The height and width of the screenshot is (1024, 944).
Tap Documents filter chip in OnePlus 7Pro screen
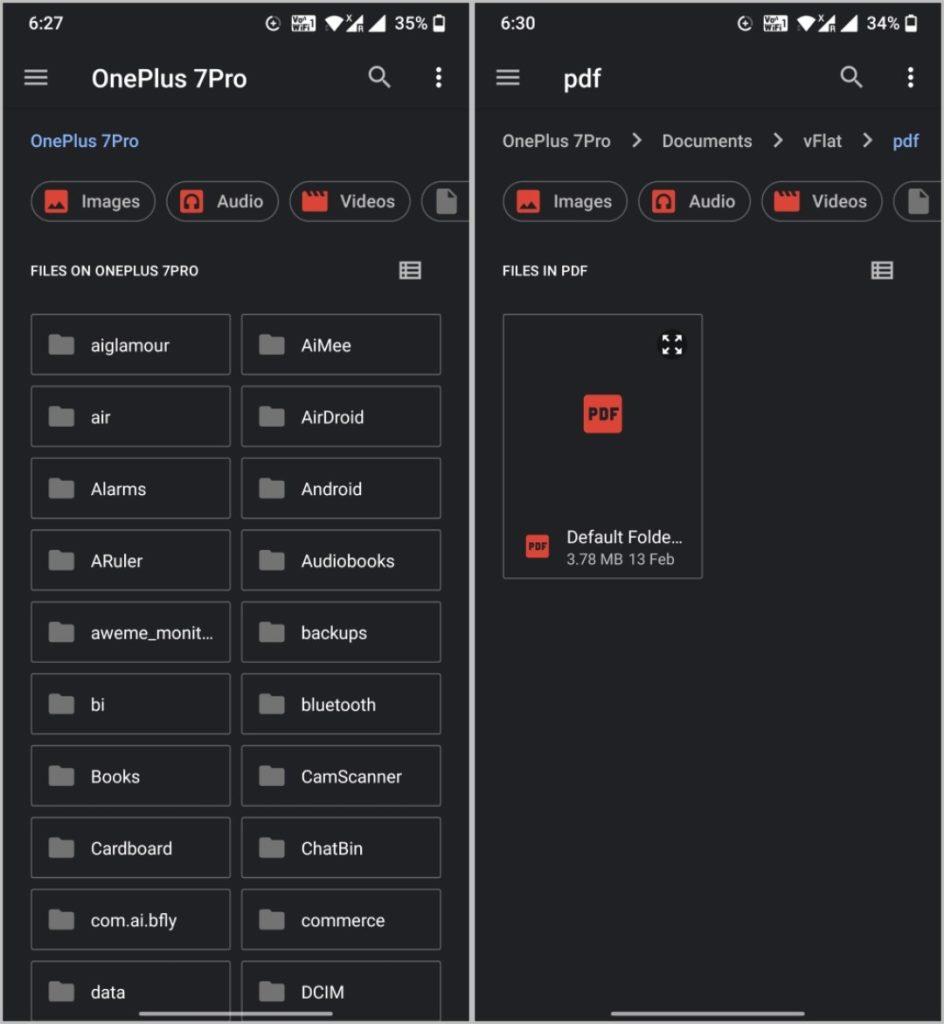445,201
